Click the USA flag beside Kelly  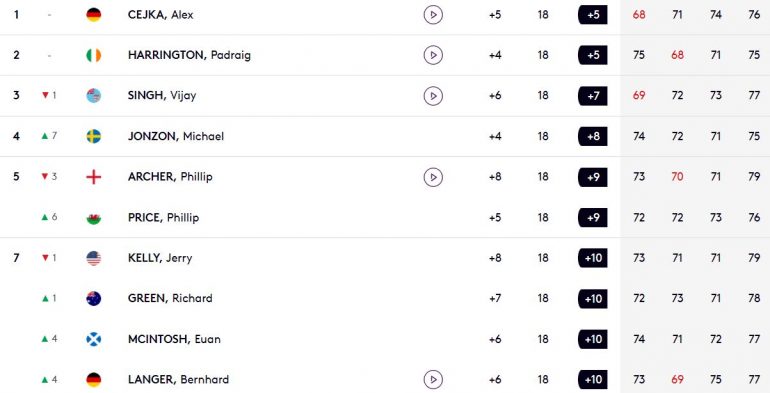pyautogui.click(x=94, y=258)
